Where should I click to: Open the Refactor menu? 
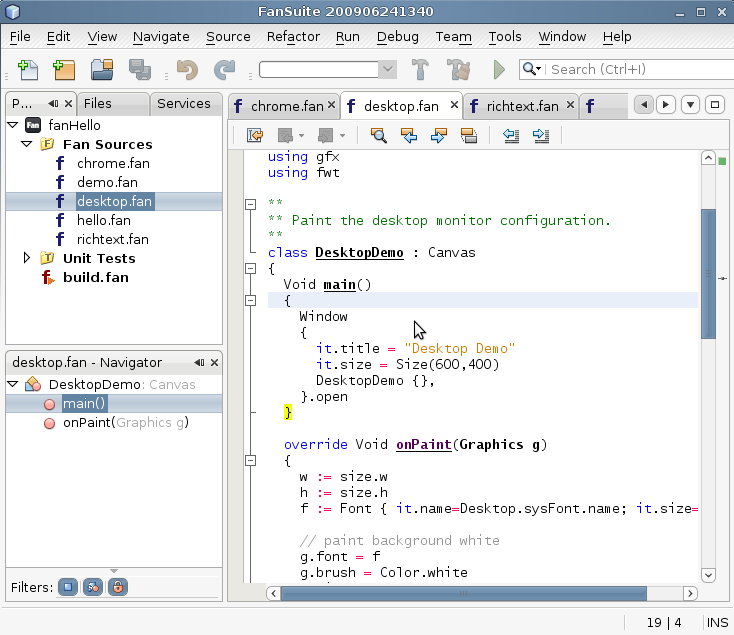coord(293,37)
